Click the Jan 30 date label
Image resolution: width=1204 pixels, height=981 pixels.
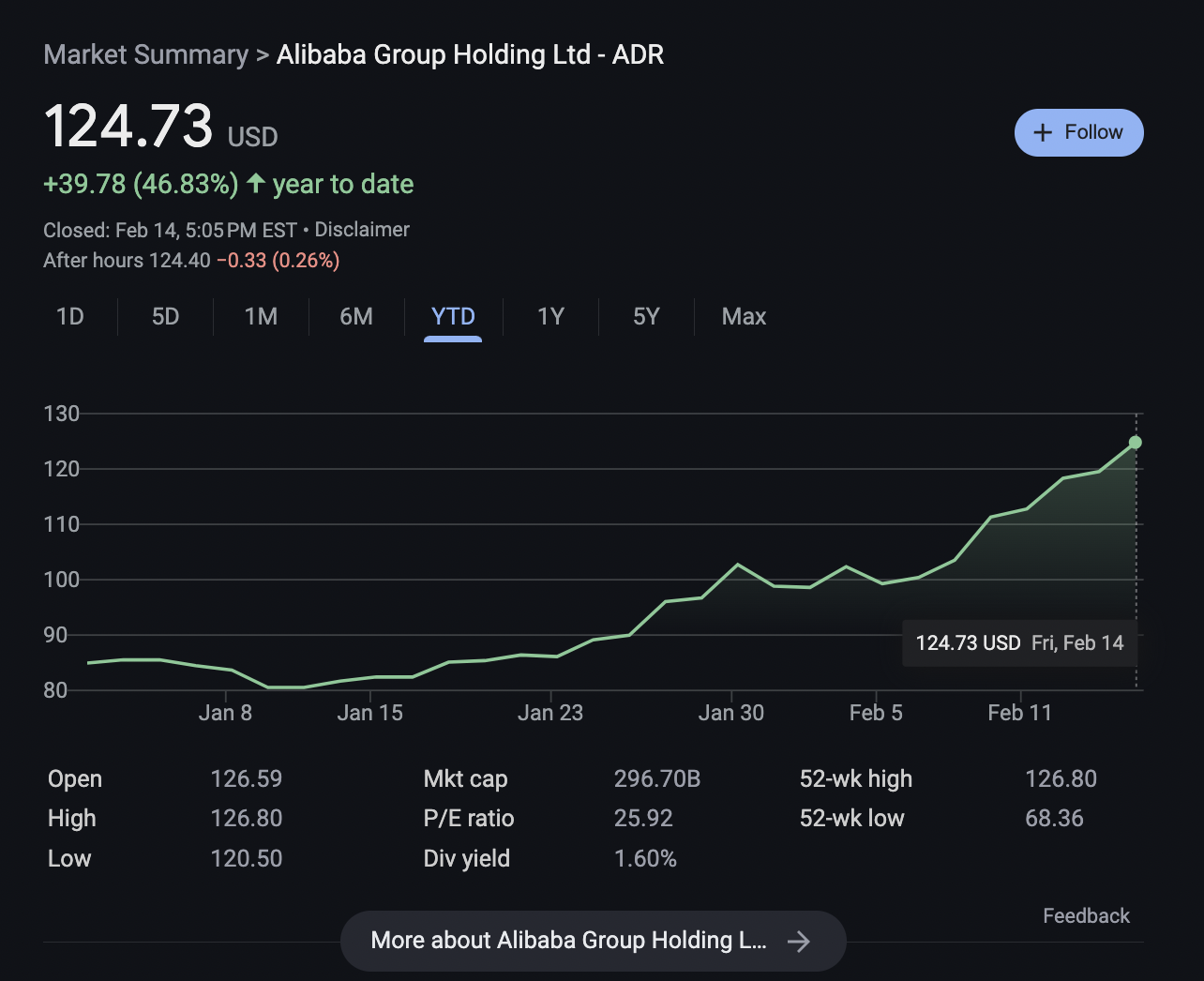point(731,713)
